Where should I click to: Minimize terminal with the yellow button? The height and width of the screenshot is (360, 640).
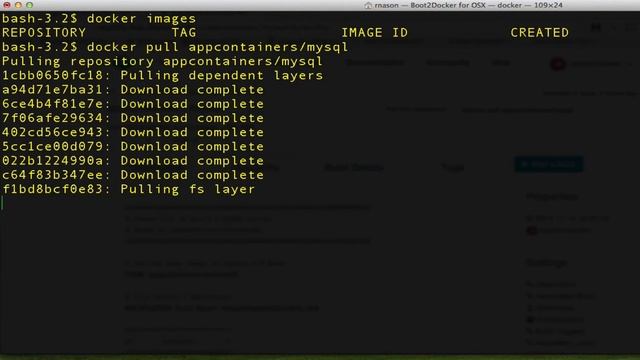click(x=18, y=5)
